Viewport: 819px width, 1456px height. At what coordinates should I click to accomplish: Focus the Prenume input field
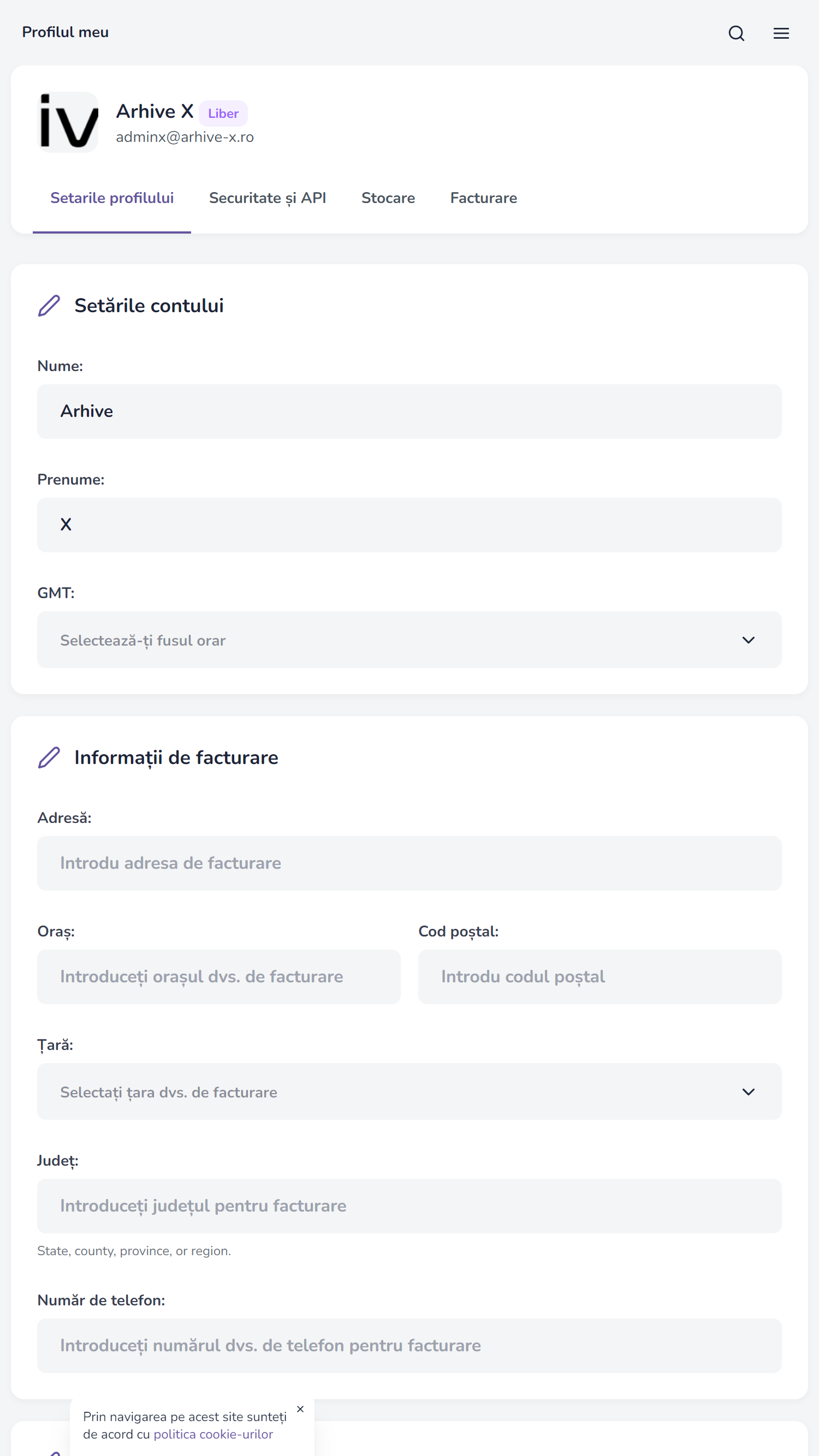(x=409, y=524)
